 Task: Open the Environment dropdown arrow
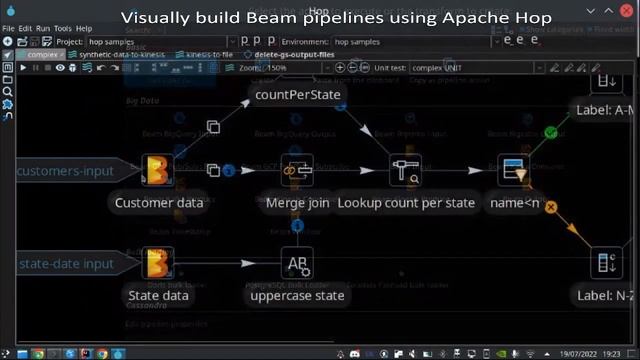pos(496,42)
